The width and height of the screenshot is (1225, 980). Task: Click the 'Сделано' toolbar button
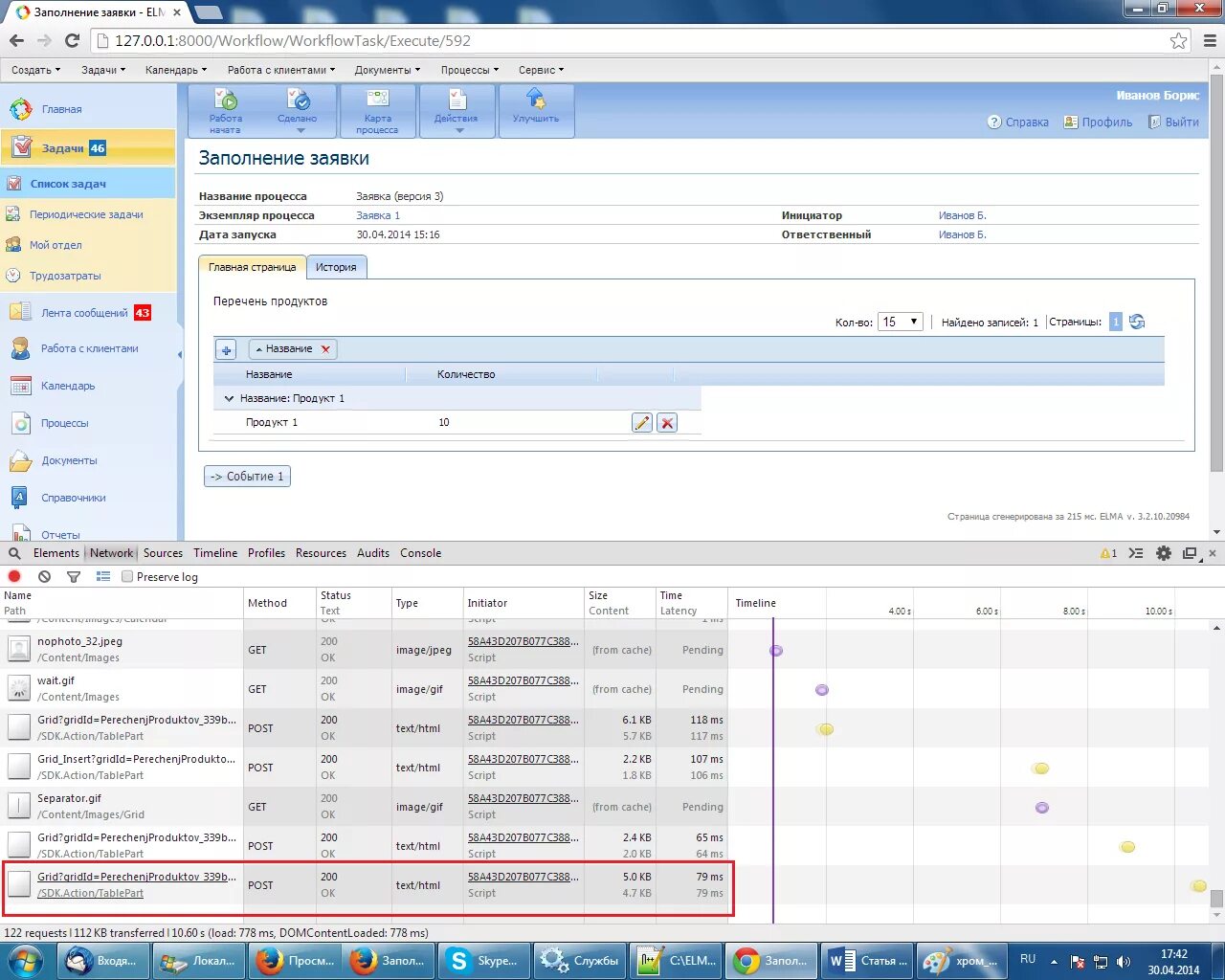pos(298,111)
